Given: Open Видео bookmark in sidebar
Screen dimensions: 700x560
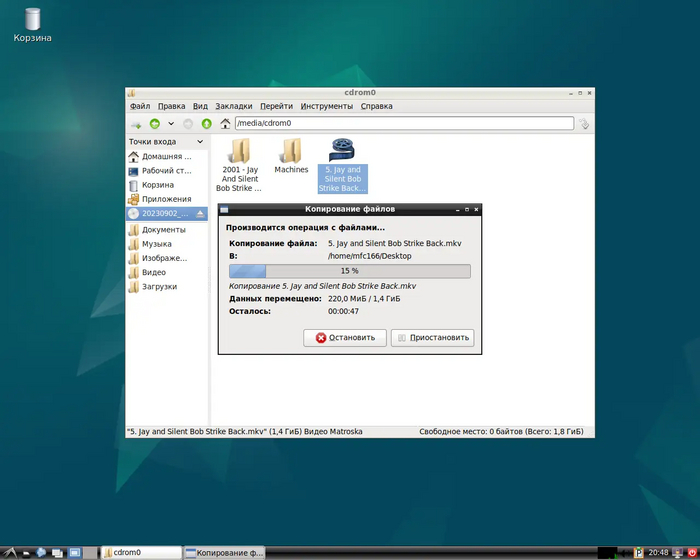Looking at the screenshot, I should pos(167,272).
